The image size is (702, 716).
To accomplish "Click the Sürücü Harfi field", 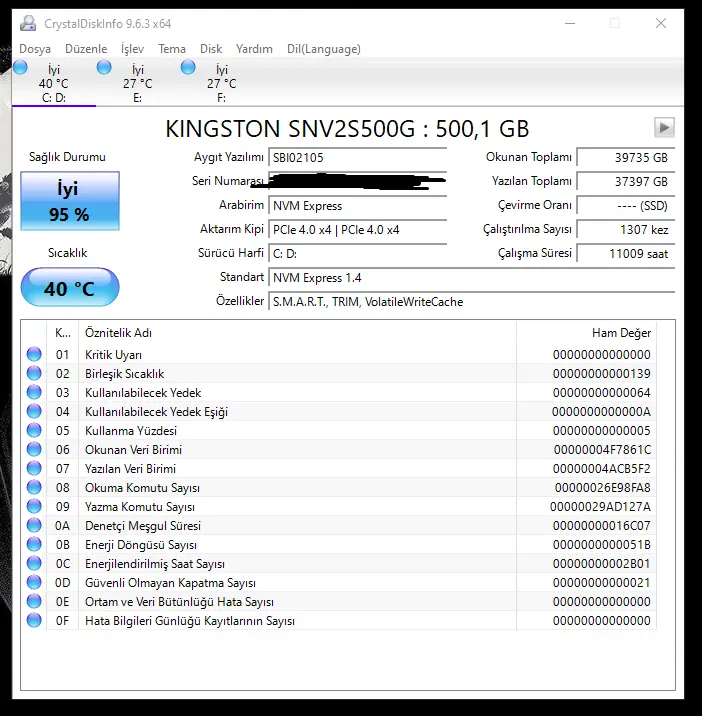I will click(357, 254).
